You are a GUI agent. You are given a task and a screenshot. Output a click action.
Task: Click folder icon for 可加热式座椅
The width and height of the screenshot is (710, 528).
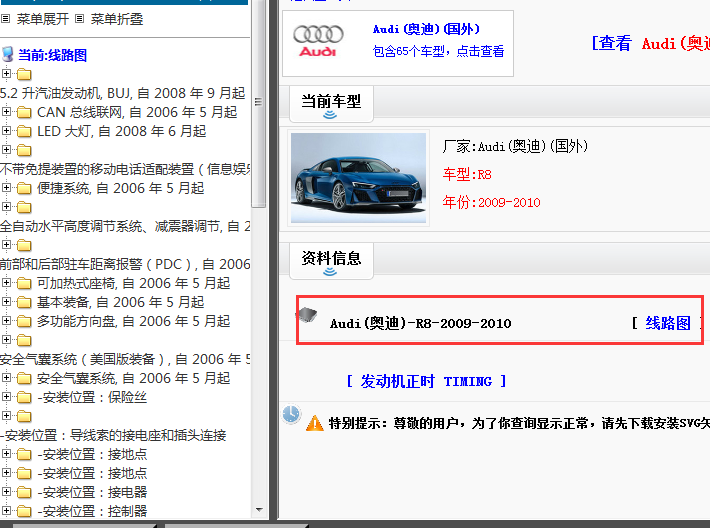click(24, 283)
